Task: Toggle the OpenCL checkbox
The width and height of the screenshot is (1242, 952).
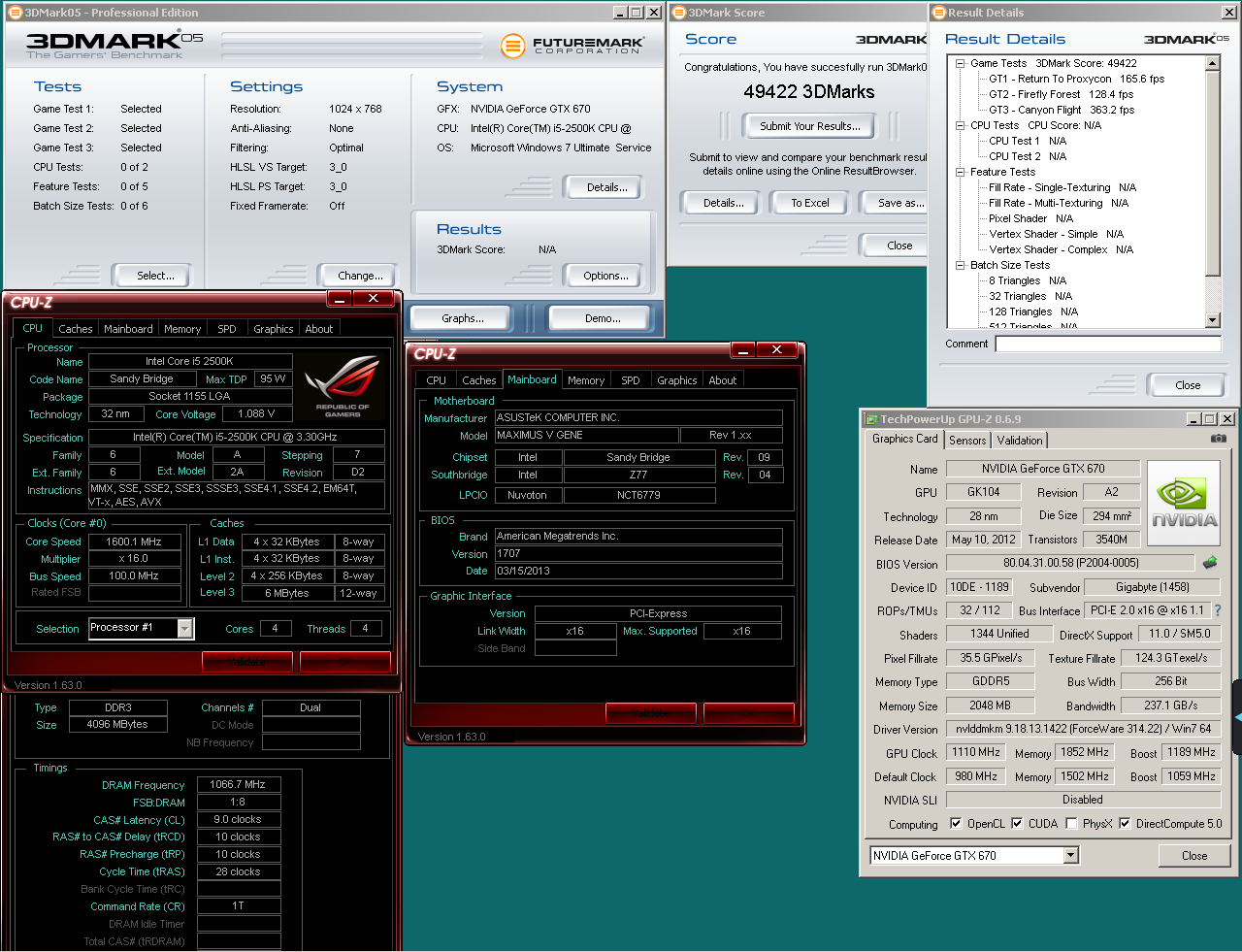Action: 956,823
